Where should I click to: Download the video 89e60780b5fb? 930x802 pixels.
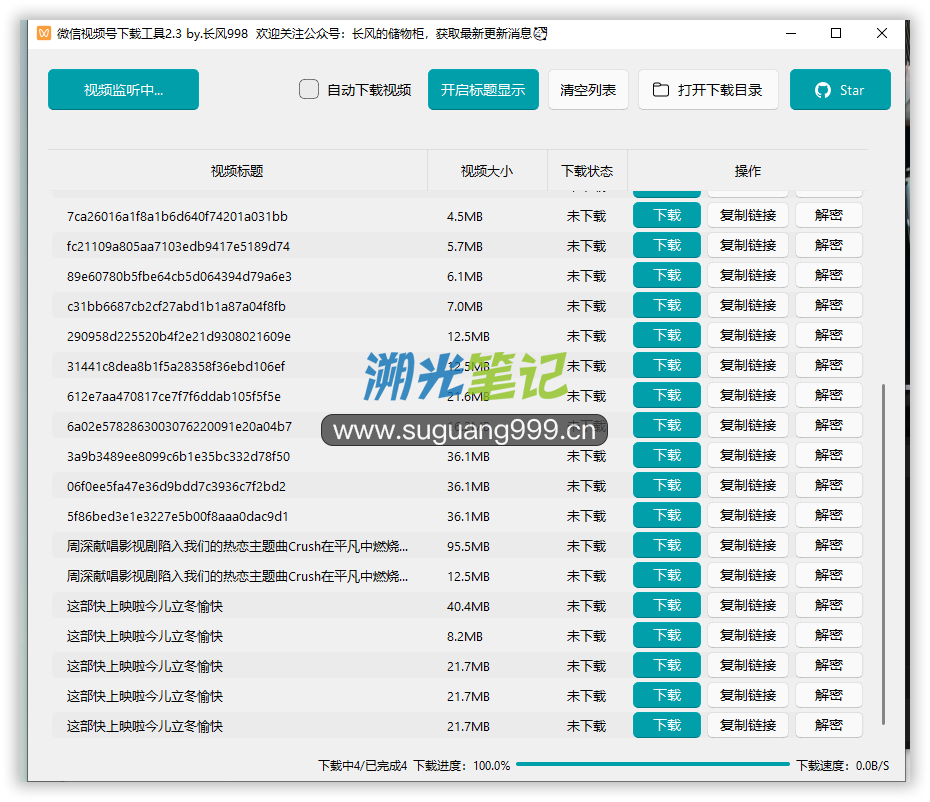(x=667, y=275)
